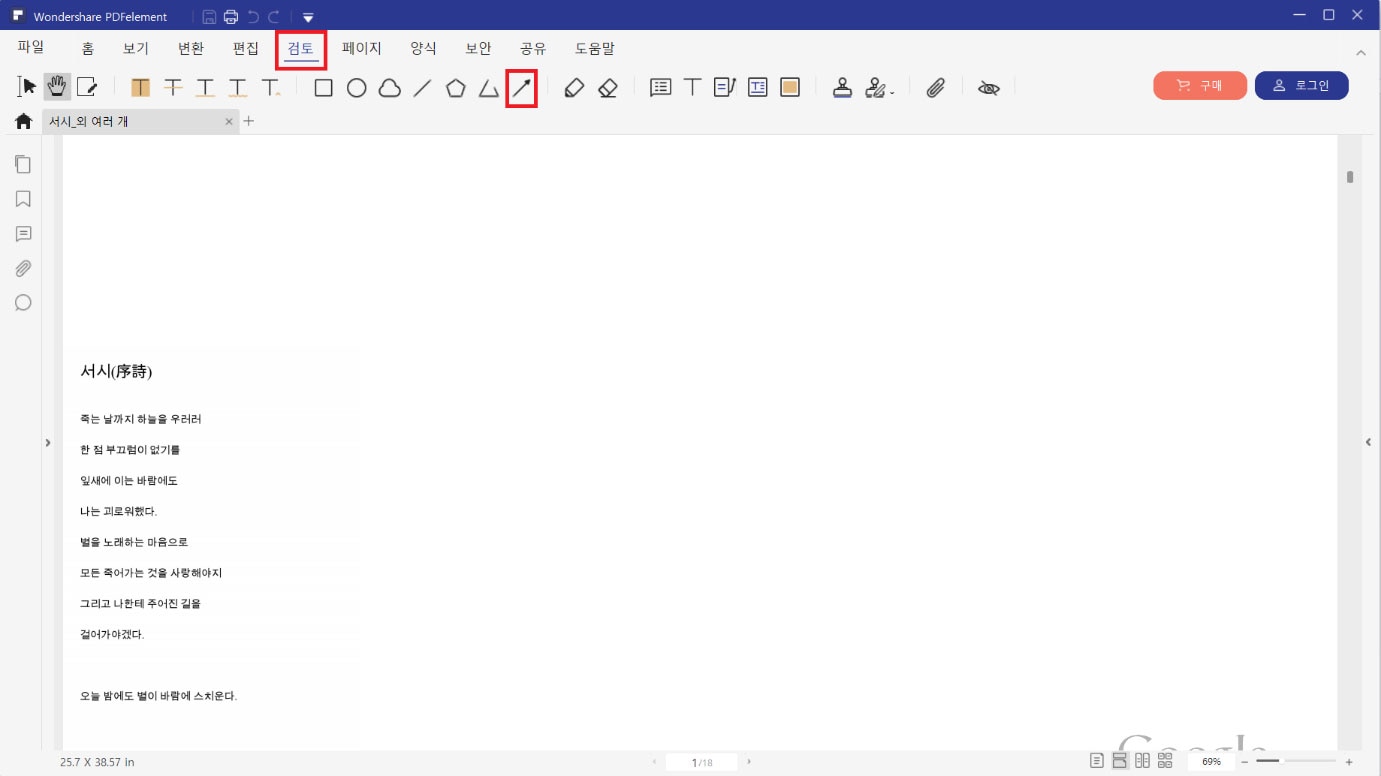Apply the Highlight text tool
The image size is (1381, 776).
[140, 88]
